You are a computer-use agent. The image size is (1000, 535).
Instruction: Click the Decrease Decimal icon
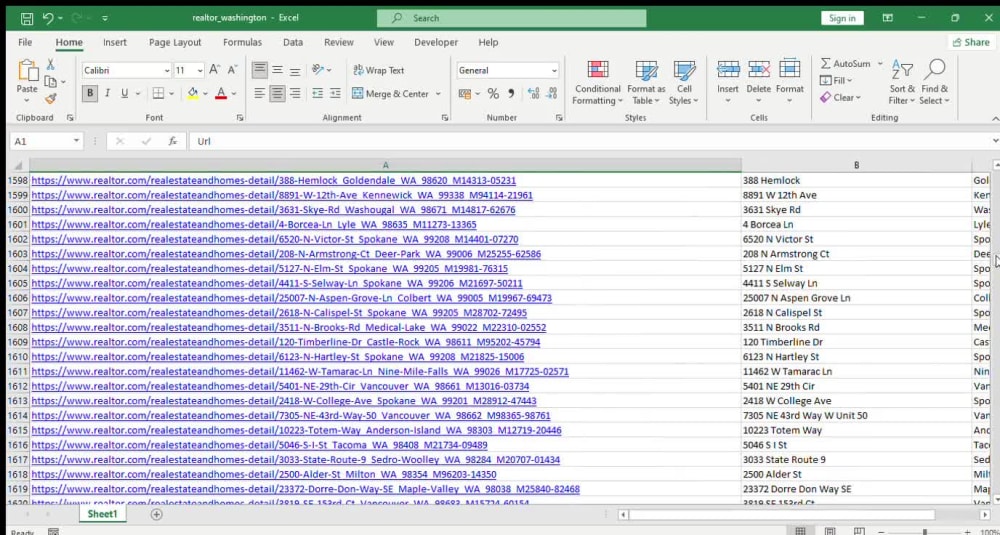552,94
